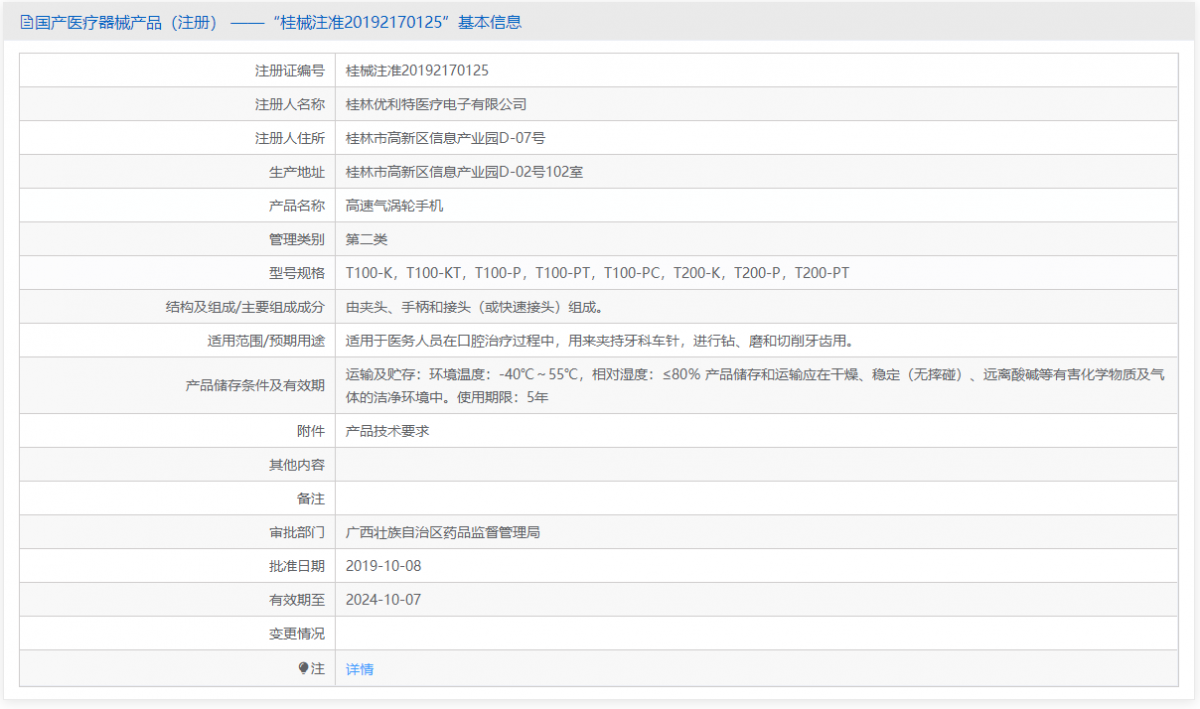Click the page title 国产医疗器械产品(注册) 基本信息

pyautogui.click(x=278, y=22)
